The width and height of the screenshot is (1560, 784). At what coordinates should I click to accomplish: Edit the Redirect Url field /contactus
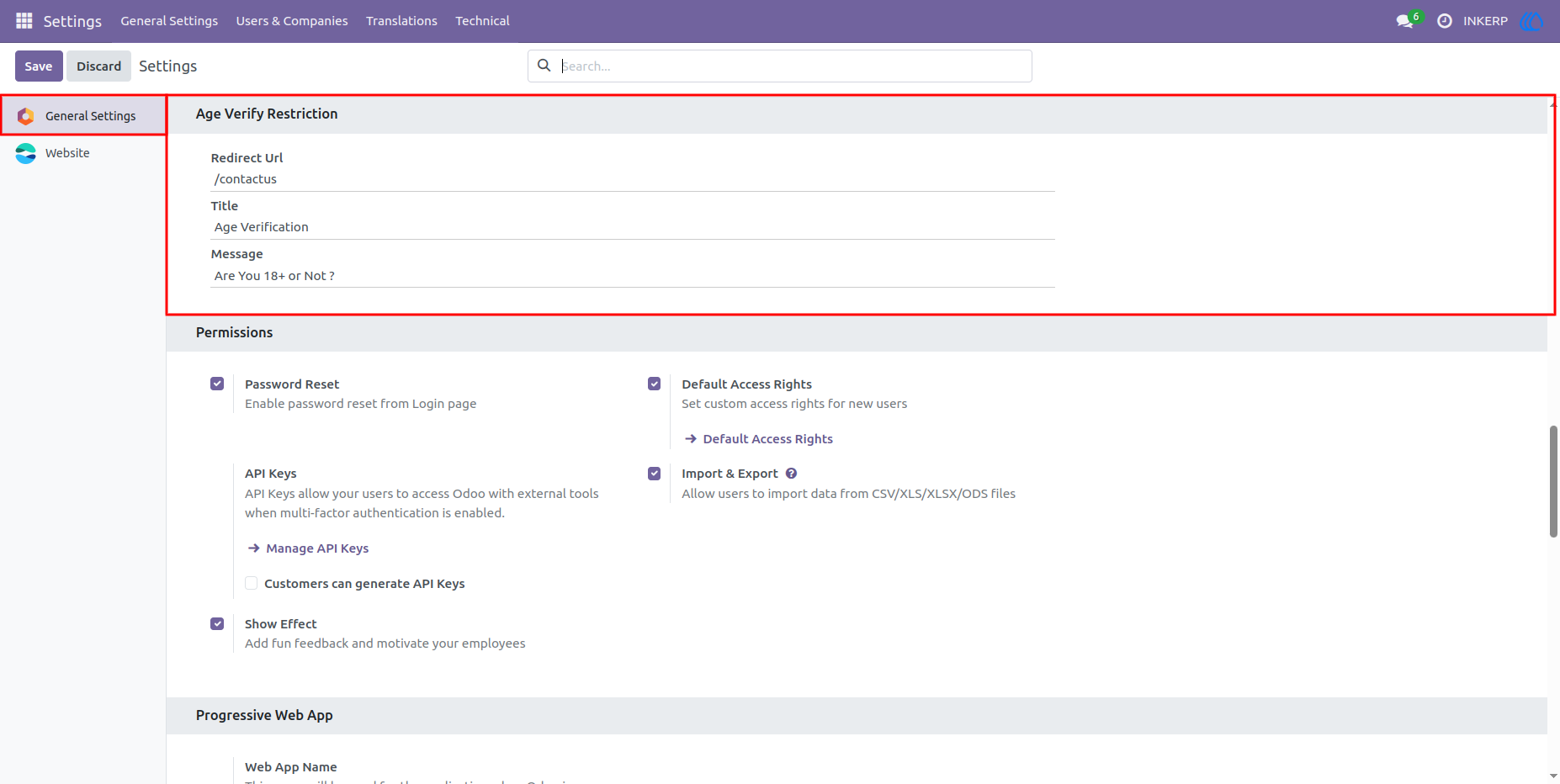tap(633, 179)
